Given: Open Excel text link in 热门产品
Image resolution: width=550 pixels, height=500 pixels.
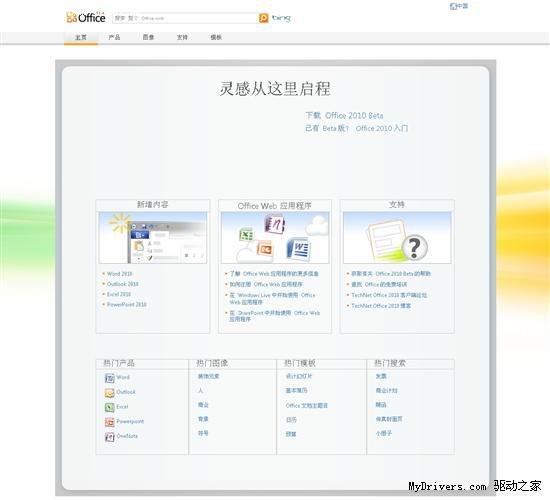Looking at the screenshot, I should point(122,406).
